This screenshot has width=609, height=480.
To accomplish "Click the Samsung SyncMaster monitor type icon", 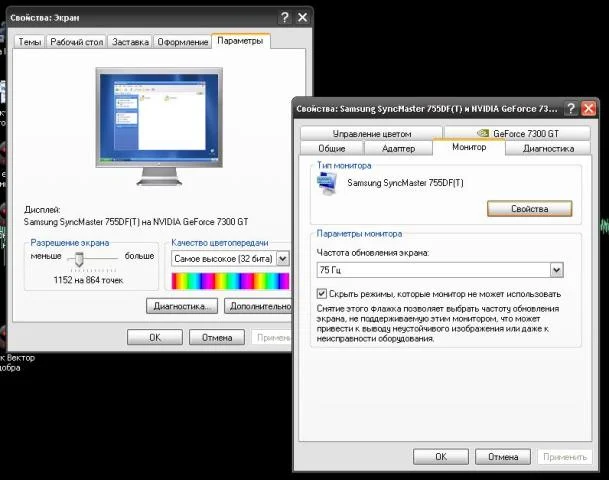I will point(327,184).
